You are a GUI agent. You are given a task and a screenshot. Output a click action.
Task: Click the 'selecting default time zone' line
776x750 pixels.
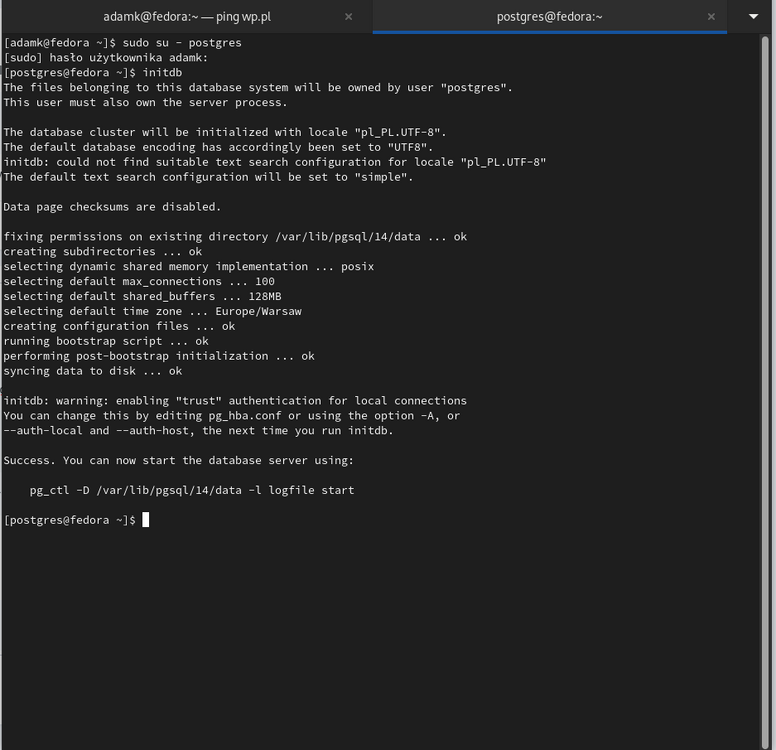(x=152, y=311)
